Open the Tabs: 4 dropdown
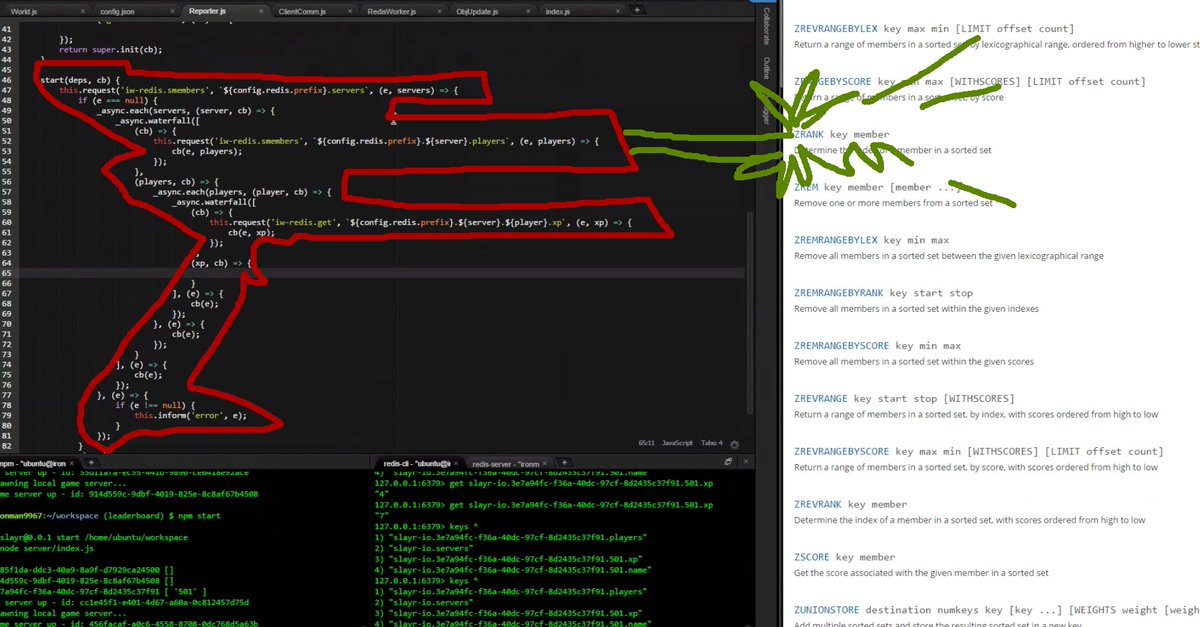This screenshot has height=627, width=1200. tap(711, 443)
